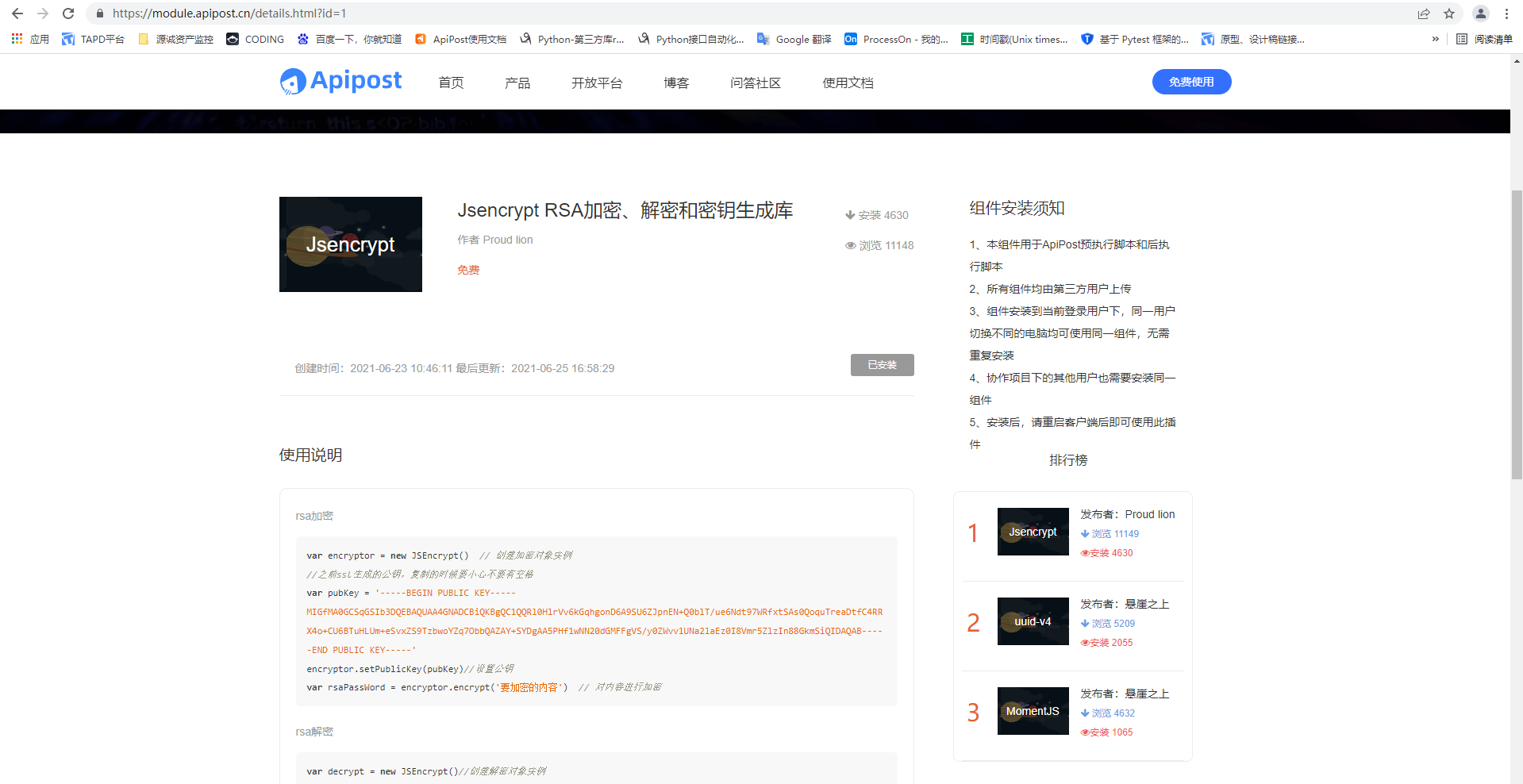Click the 安装 4630 download arrow icon

click(850, 215)
